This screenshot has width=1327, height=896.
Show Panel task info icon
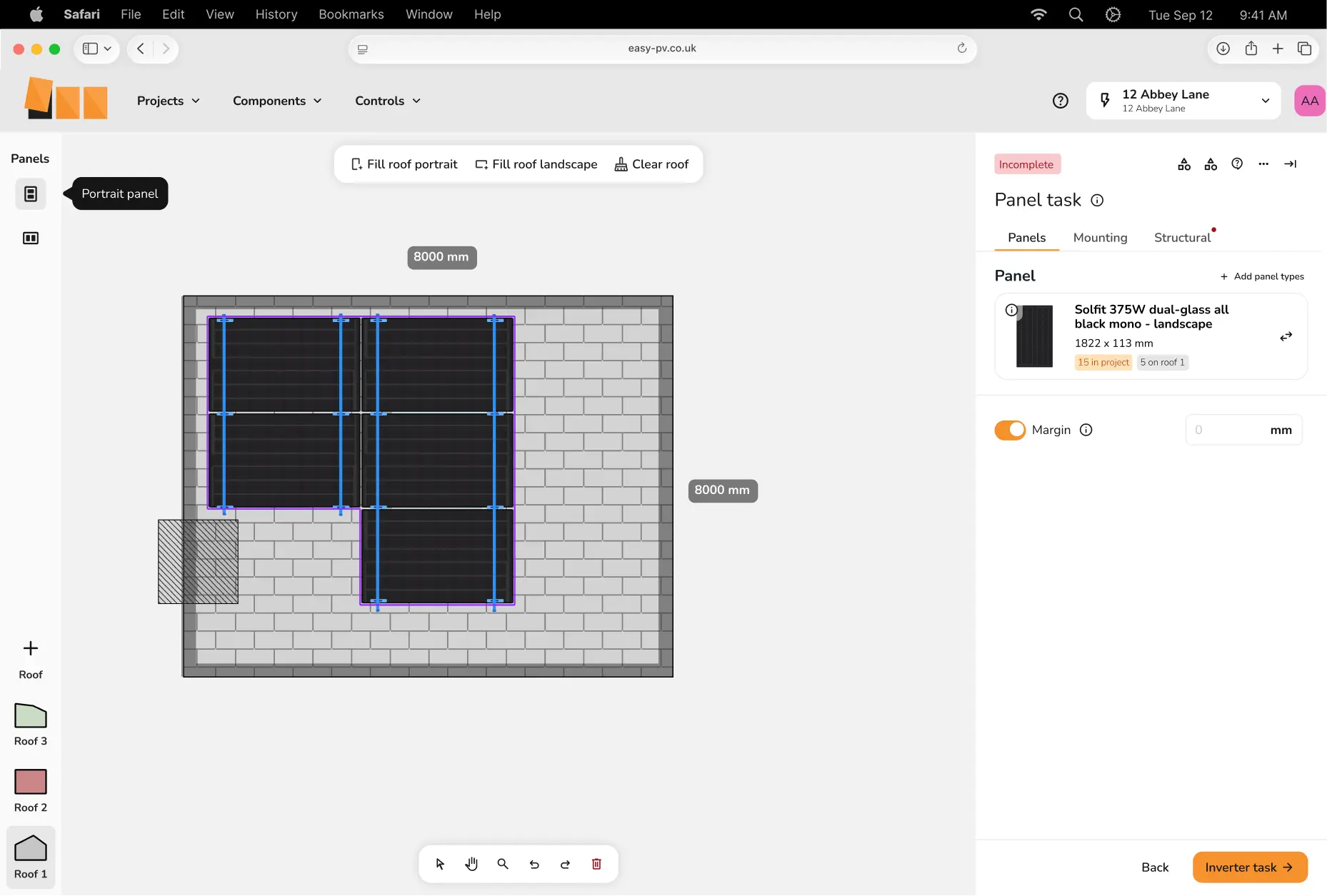pyautogui.click(x=1097, y=201)
